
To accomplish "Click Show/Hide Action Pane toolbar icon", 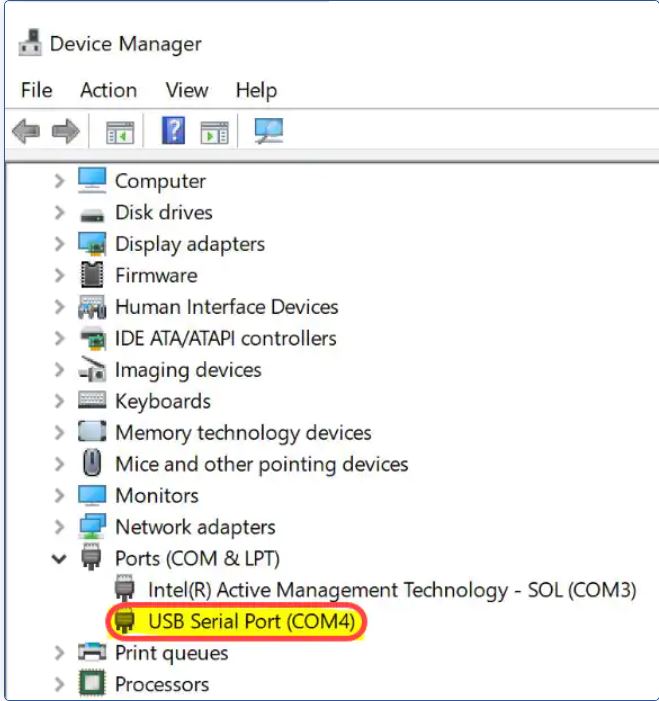I will (x=215, y=132).
